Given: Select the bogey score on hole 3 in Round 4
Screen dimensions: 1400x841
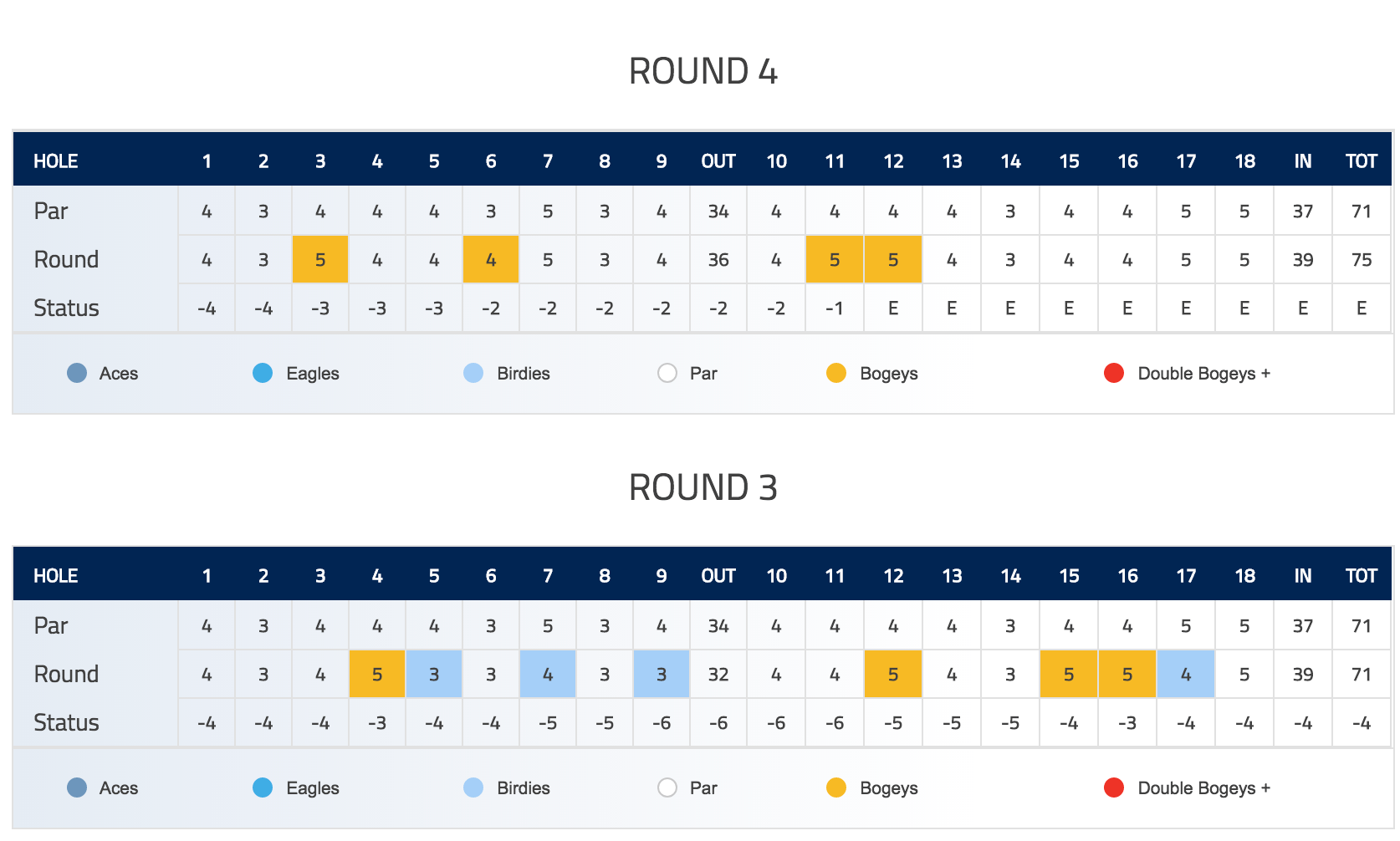Looking at the screenshot, I should pyautogui.click(x=320, y=259).
